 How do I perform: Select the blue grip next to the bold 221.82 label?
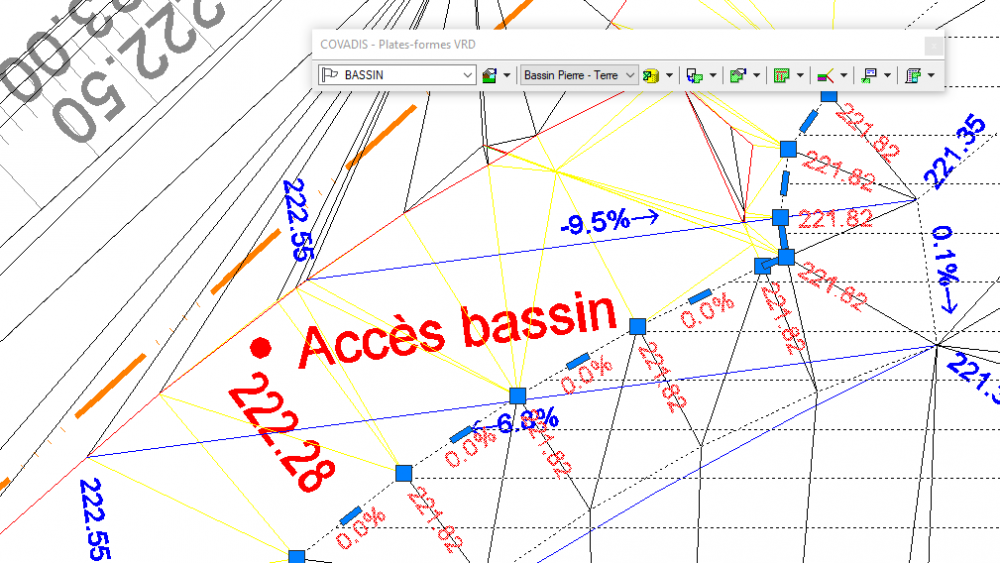coord(780,217)
